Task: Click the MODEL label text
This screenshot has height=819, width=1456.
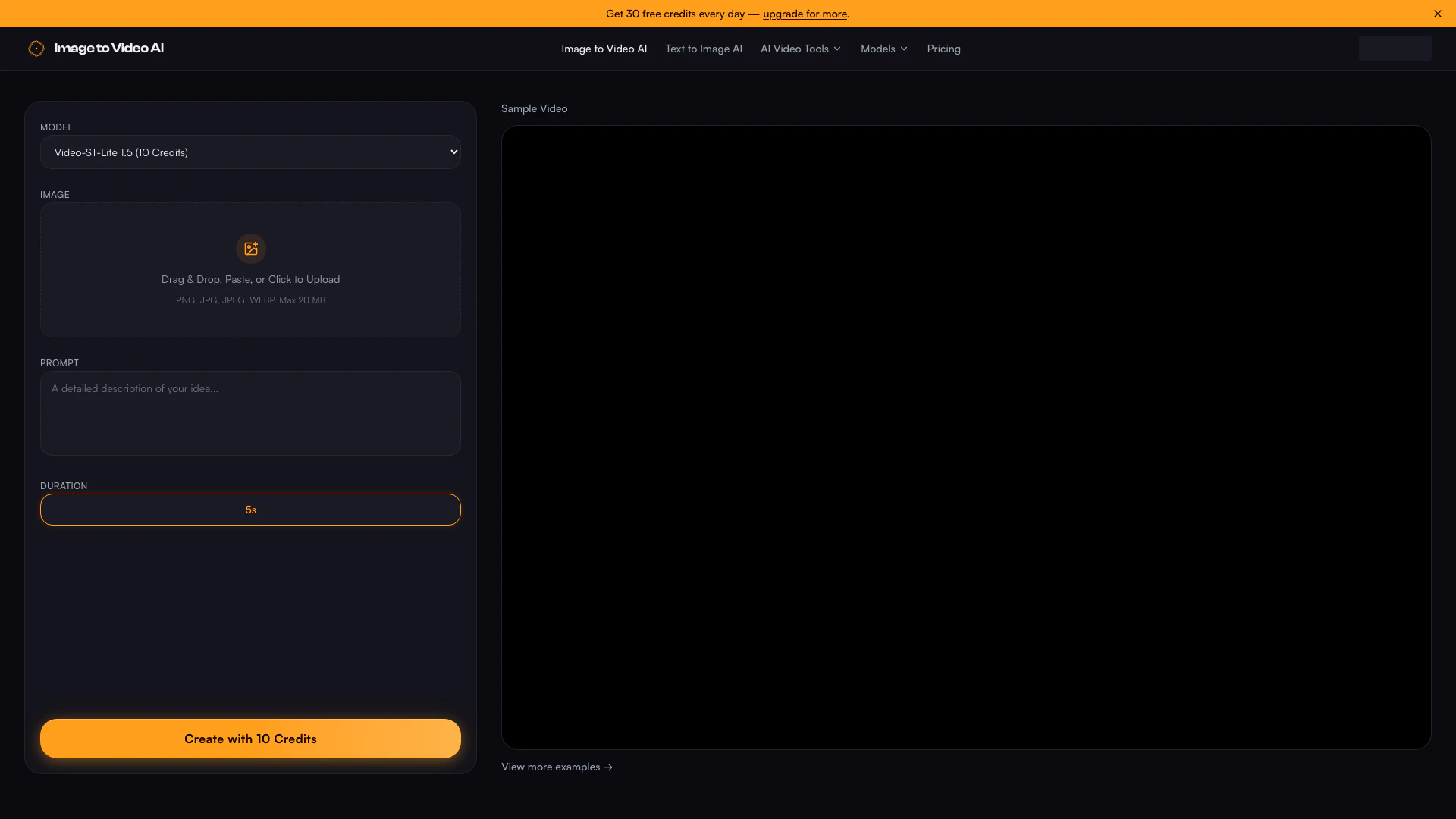Action: point(56,127)
